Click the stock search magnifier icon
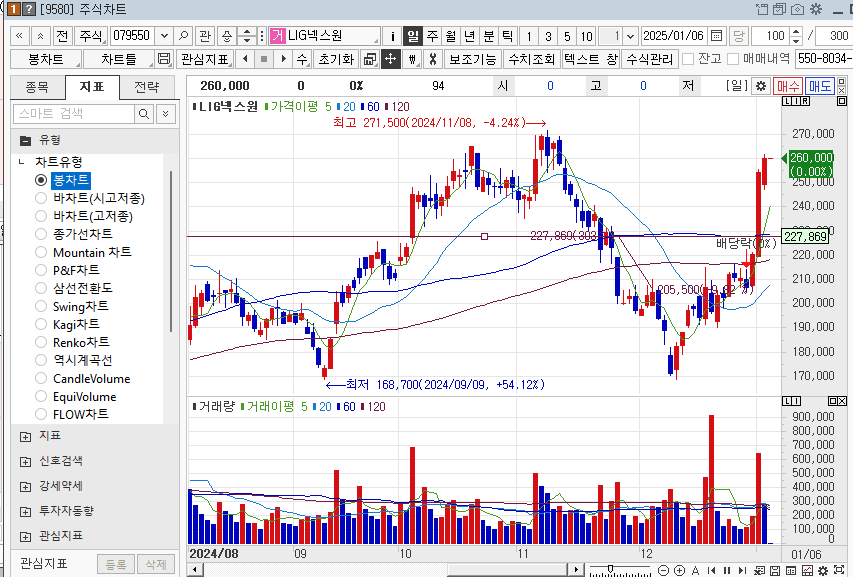Image resolution: width=853 pixels, height=577 pixels. pos(184,36)
